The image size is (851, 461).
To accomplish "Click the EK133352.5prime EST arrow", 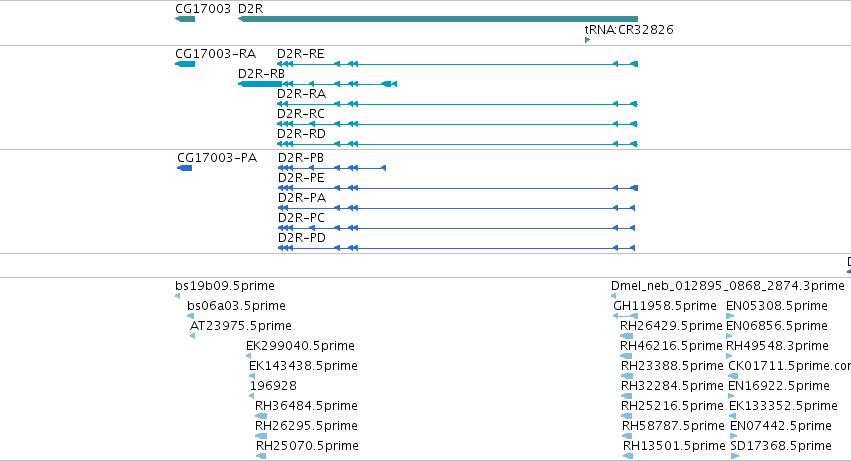I will [x=733, y=416].
